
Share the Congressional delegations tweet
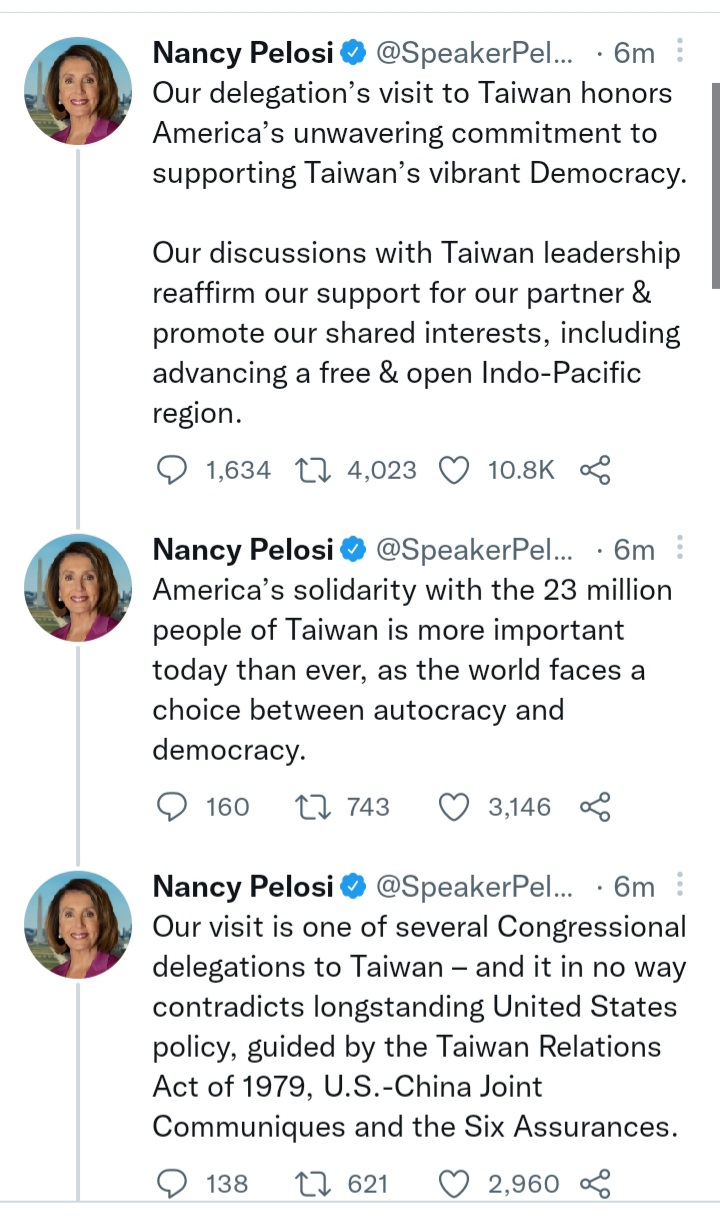pos(595,1185)
